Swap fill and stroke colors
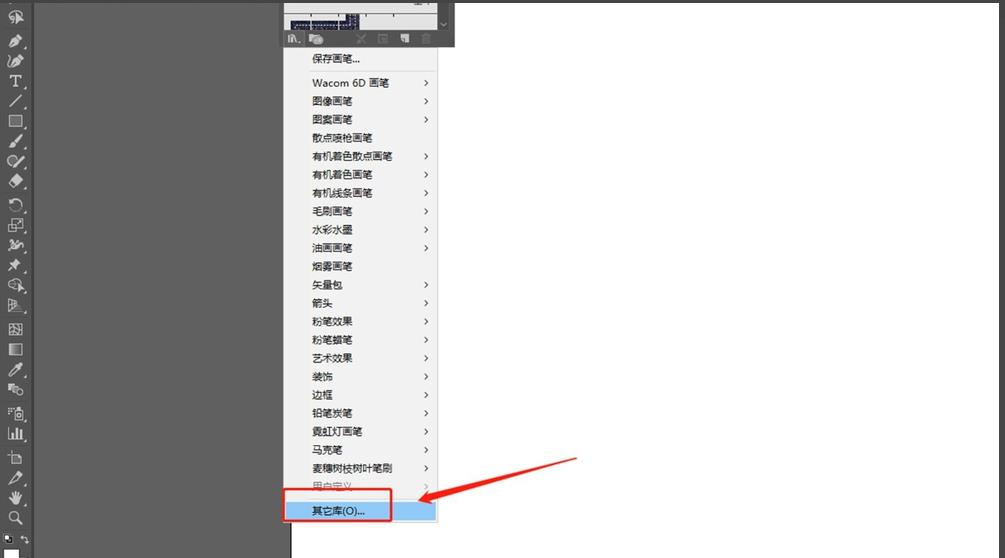Screen dimensions: 1005x558 (x=24, y=539)
